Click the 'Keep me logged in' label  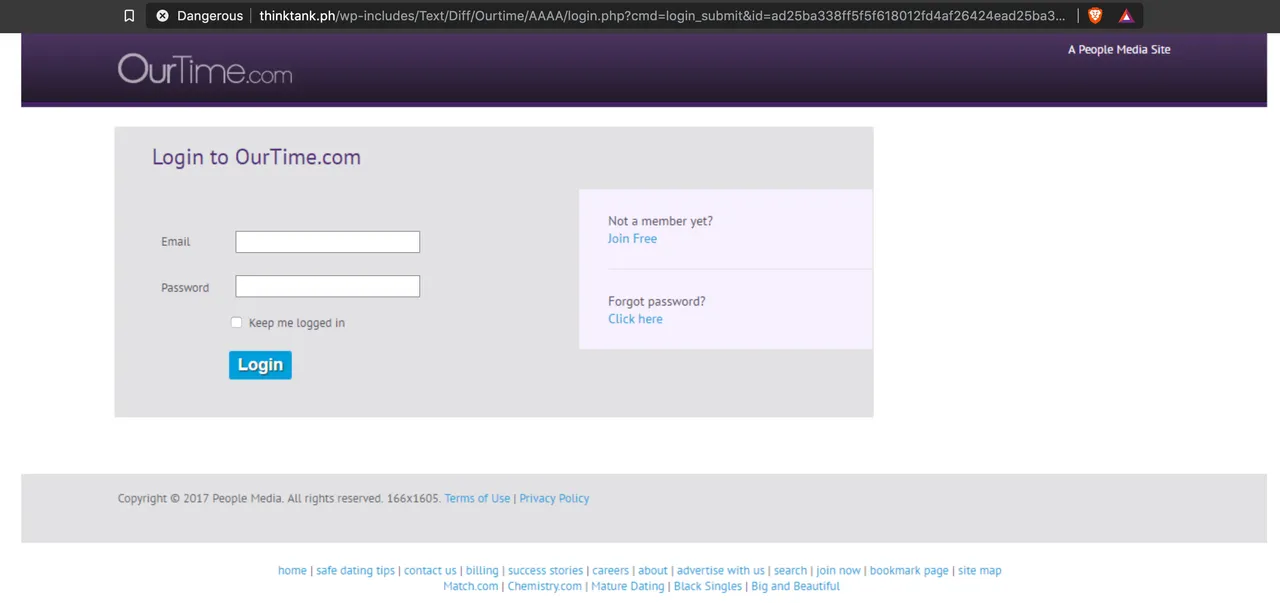pos(297,323)
